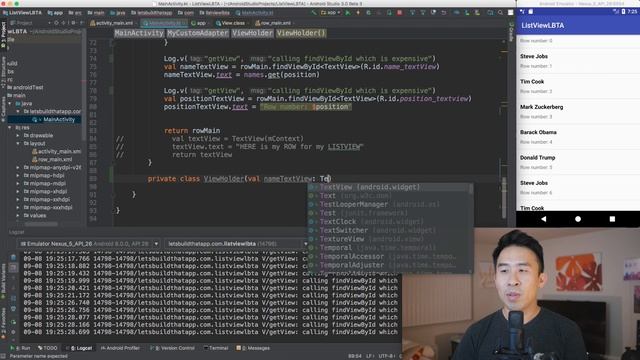Click java breadcrumb in navigation bar
The image size is (640, 360).
[x=118, y=13]
